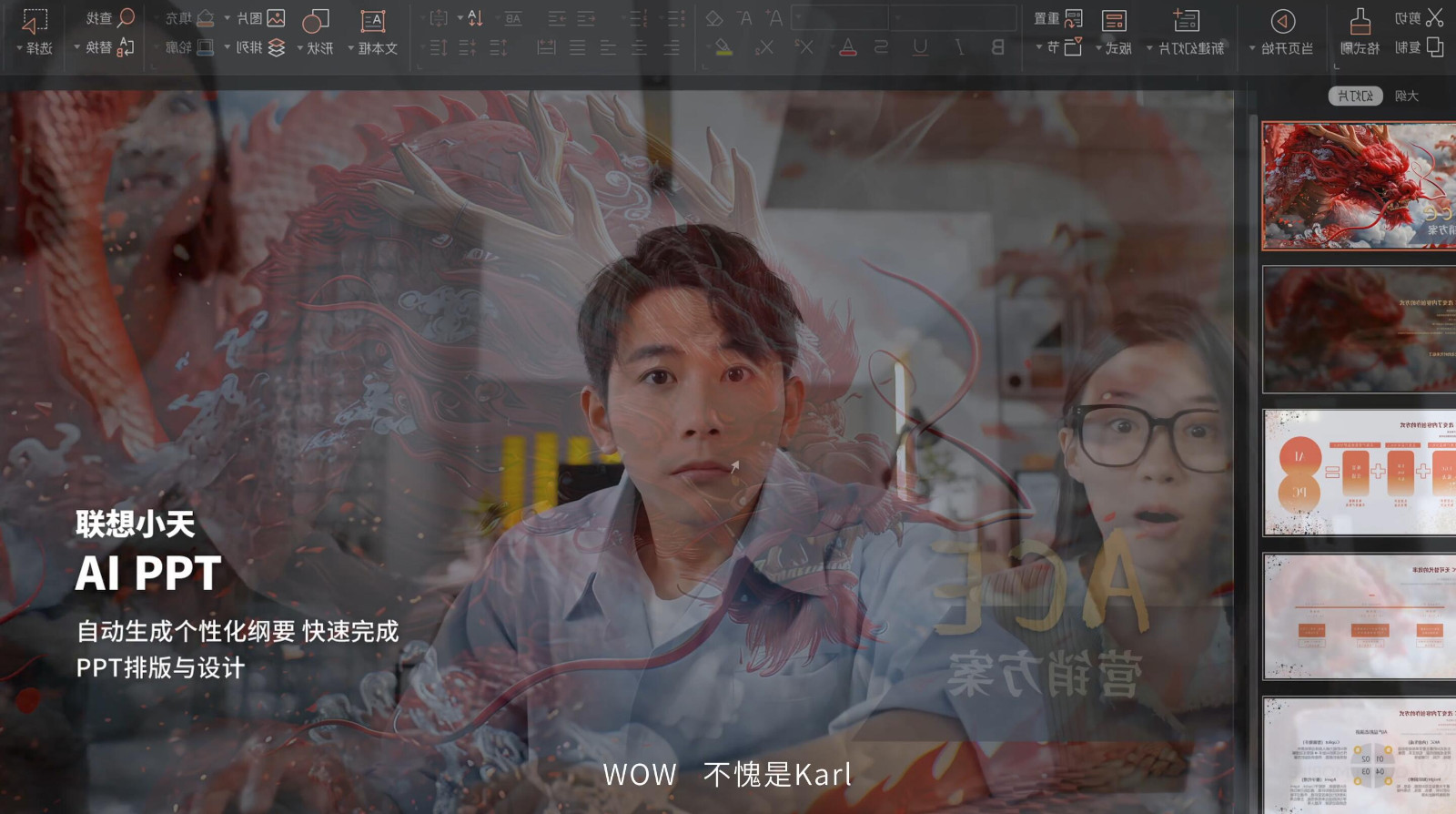
Task: Click the Layout (版式) label
Action: [x=1119, y=48]
